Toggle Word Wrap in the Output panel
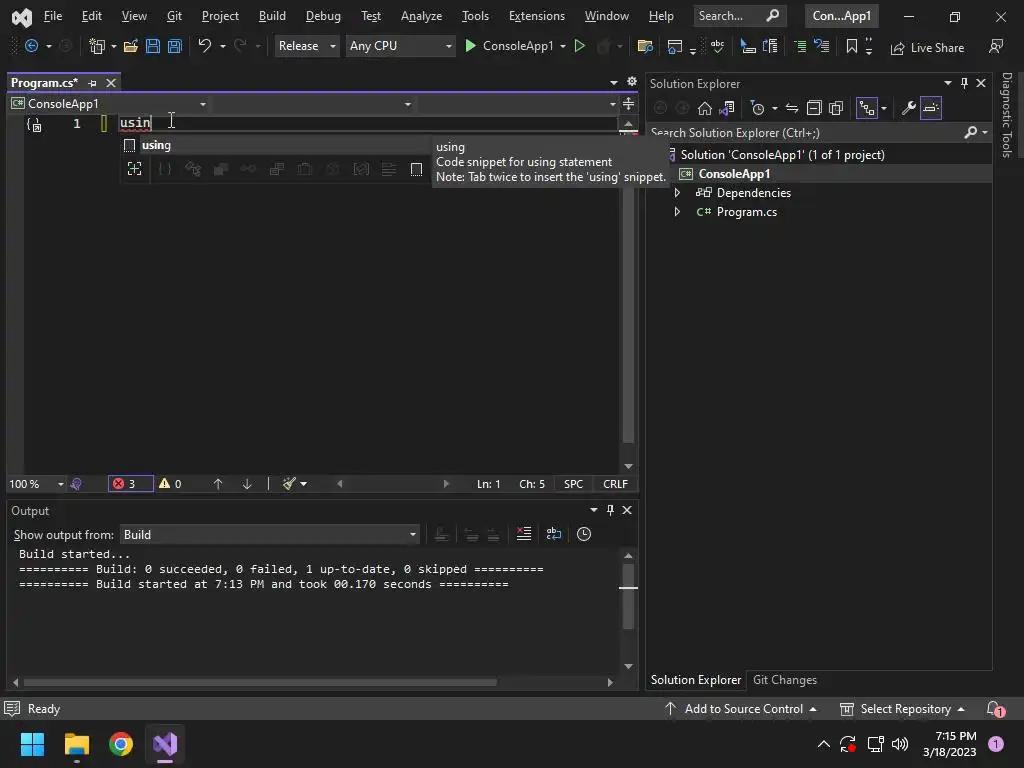The width and height of the screenshot is (1024, 768). pyautogui.click(x=554, y=534)
